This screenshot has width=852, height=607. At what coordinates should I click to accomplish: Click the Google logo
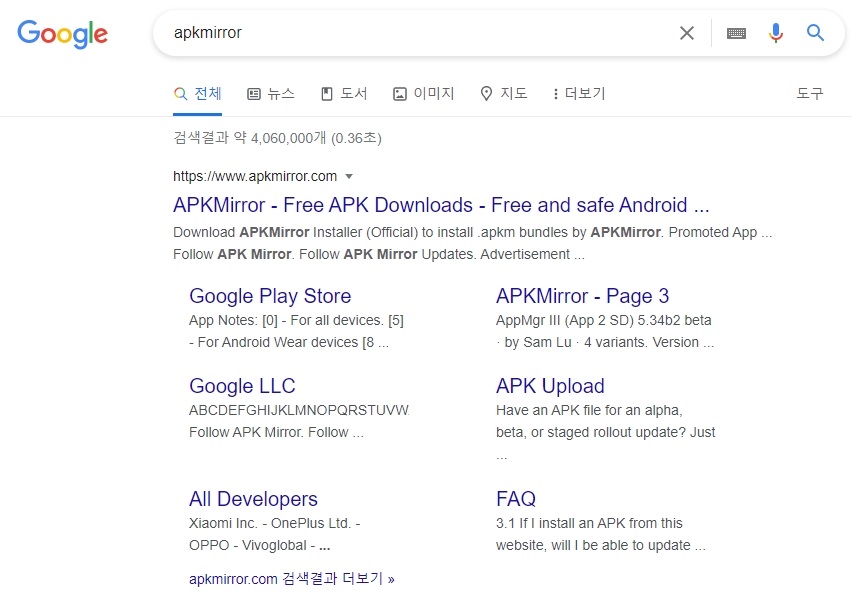tap(62, 34)
